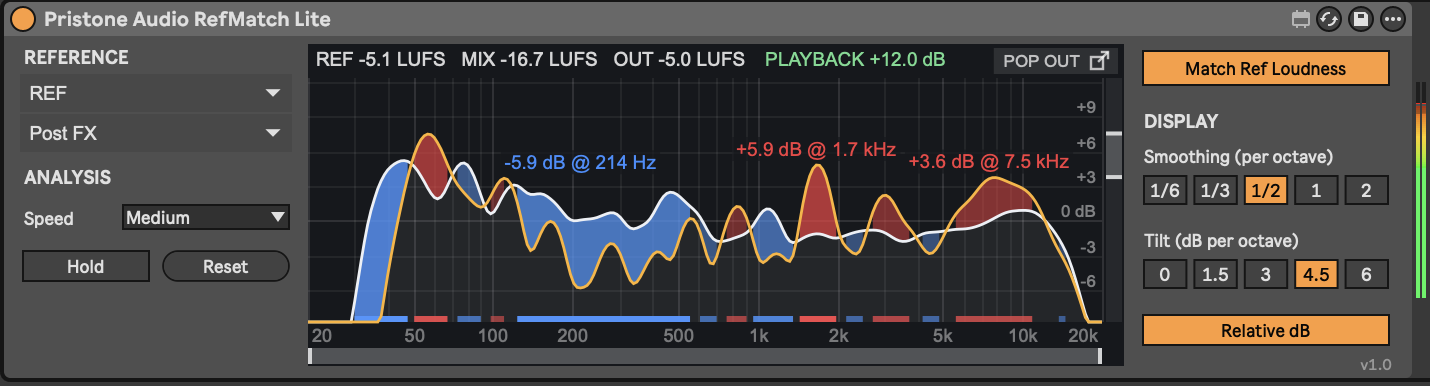The height and width of the screenshot is (386, 1430).
Task: Click the Pristone Audio RefMatch Lite title
Action: point(187,19)
